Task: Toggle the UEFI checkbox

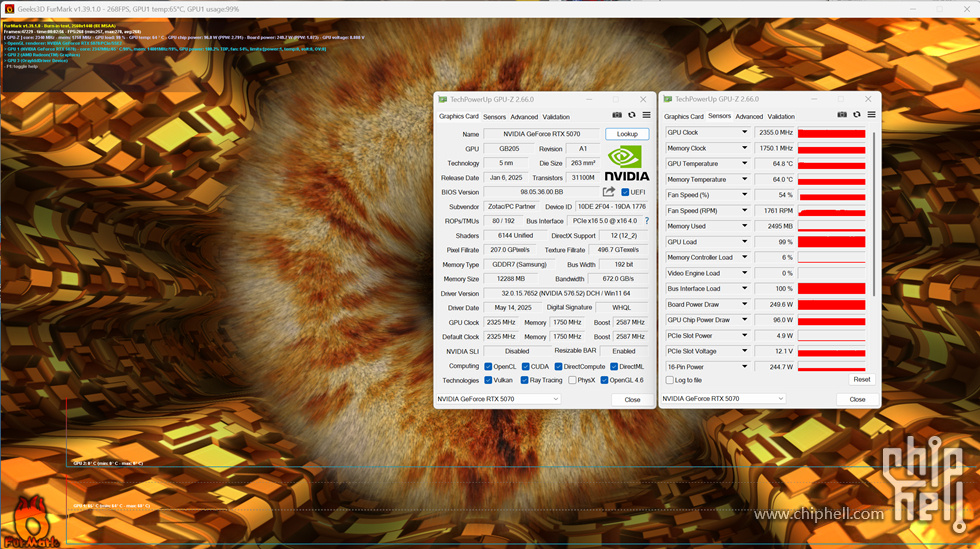Action: click(625, 192)
